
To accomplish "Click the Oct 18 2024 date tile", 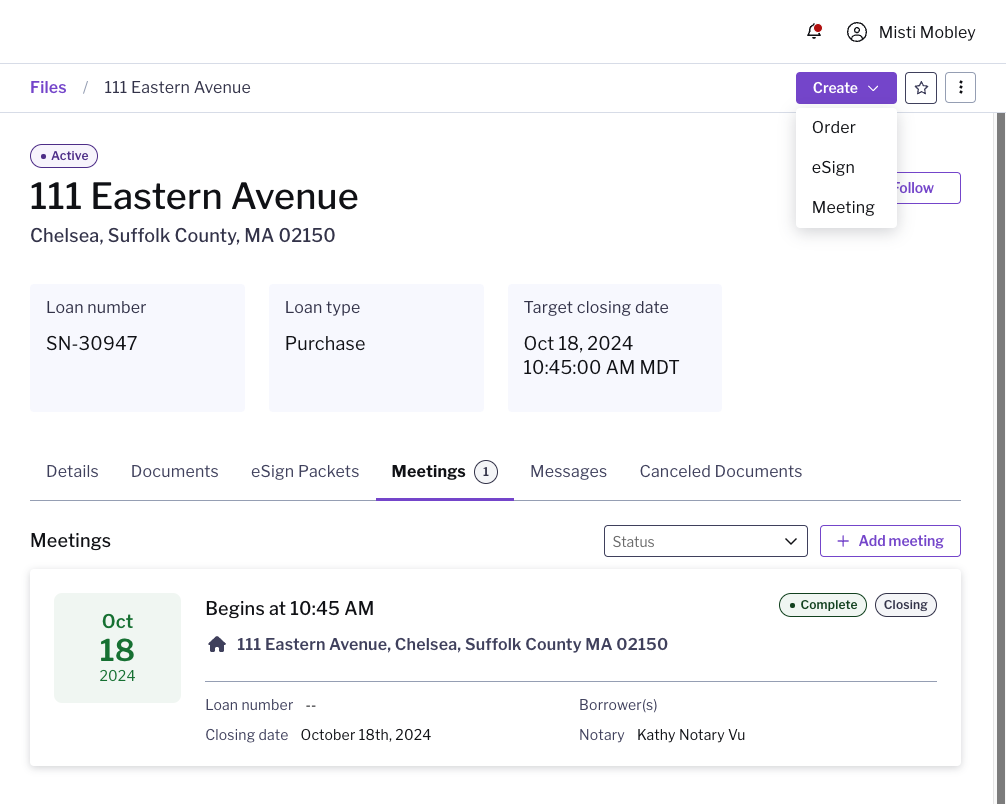I will coord(117,647).
